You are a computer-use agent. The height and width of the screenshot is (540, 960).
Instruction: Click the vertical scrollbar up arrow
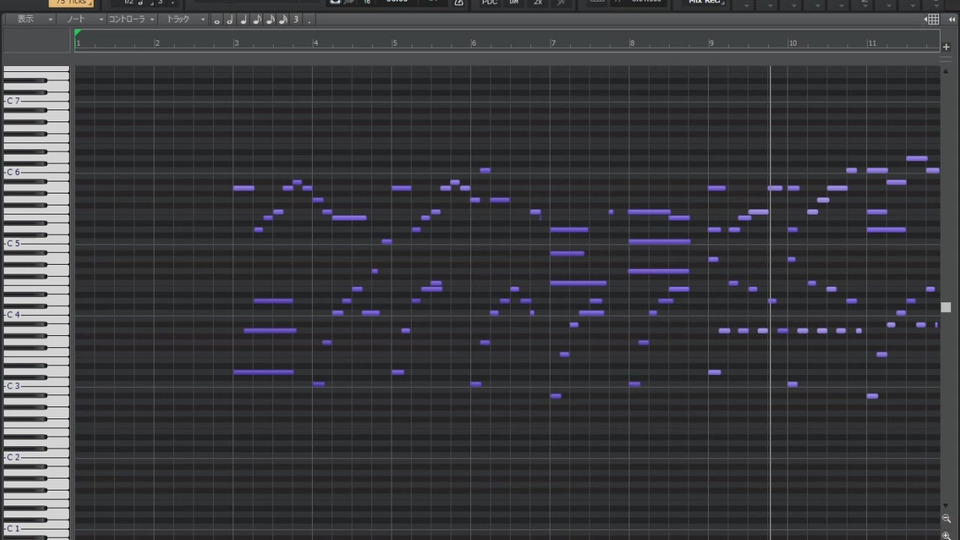946,72
